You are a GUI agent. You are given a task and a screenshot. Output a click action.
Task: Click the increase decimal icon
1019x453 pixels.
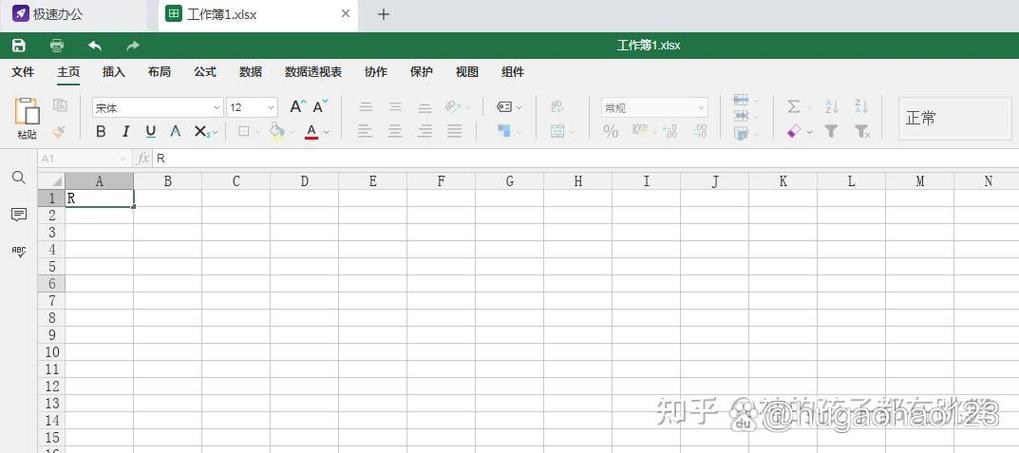point(700,131)
